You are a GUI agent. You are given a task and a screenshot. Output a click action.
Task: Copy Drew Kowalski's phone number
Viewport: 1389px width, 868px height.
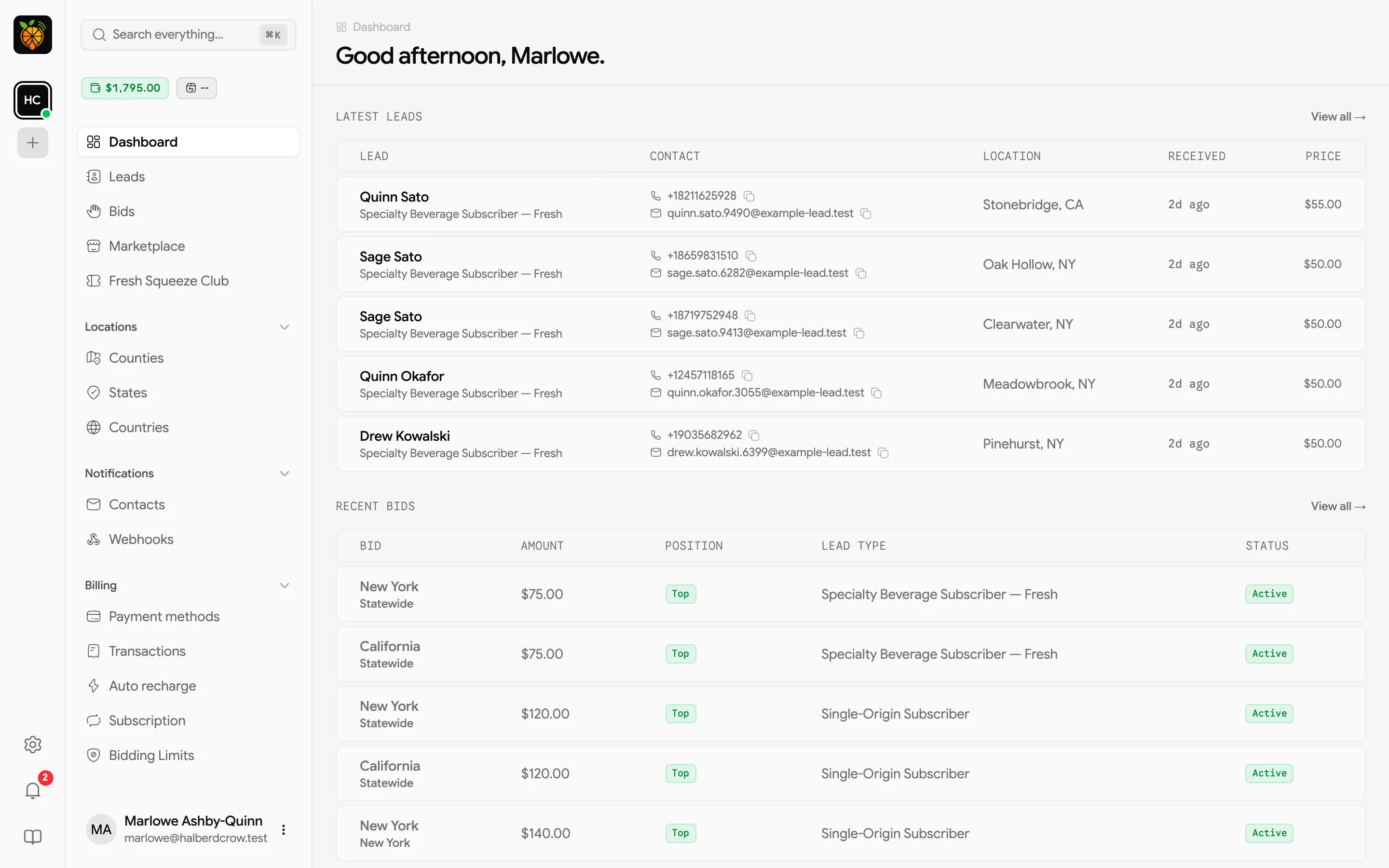pyautogui.click(x=754, y=435)
